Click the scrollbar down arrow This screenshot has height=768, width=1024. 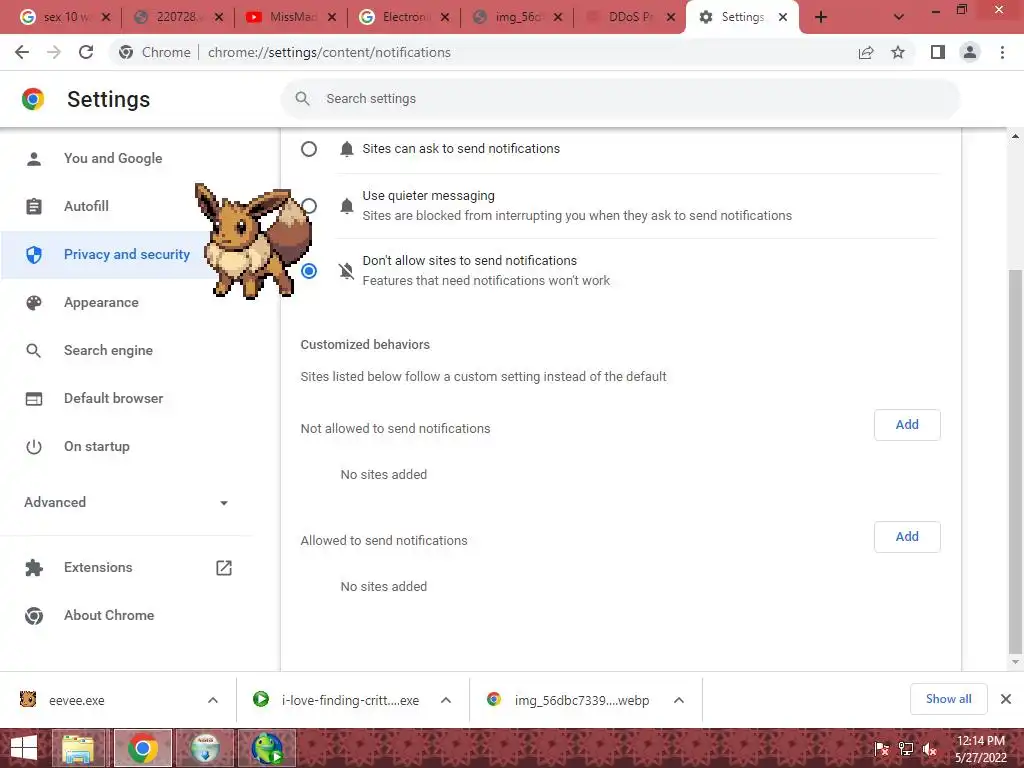point(1015,662)
